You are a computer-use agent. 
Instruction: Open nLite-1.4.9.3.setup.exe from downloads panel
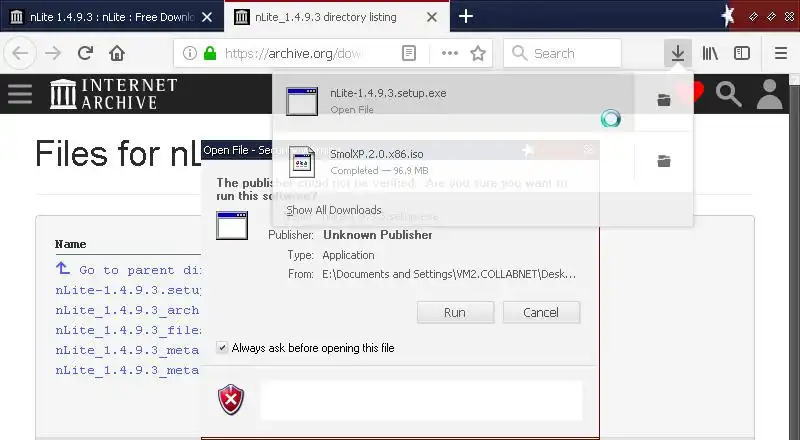pyautogui.click(x=453, y=101)
